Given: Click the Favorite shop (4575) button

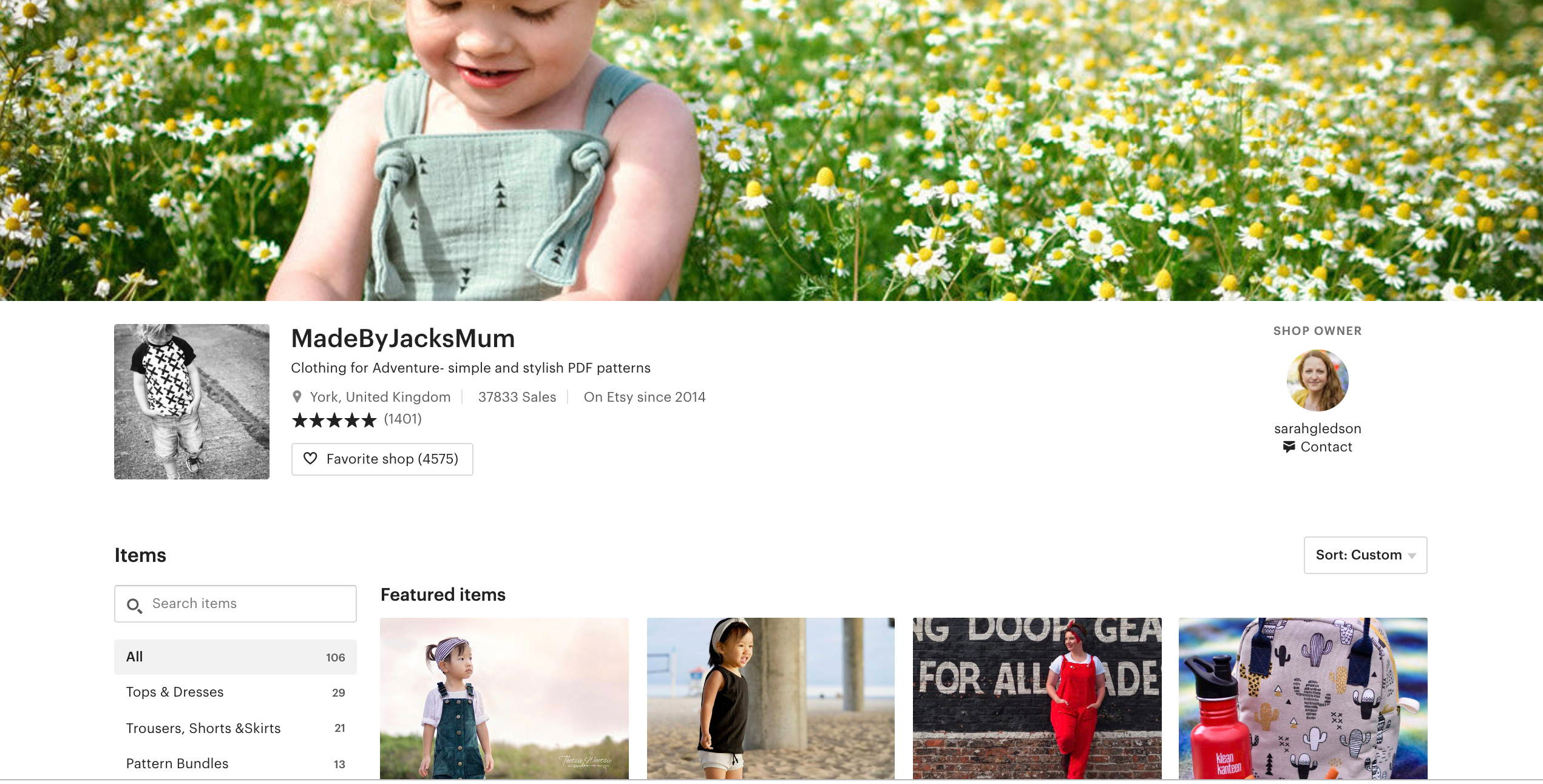Looking at the screenshot, I should click(382, 459).
